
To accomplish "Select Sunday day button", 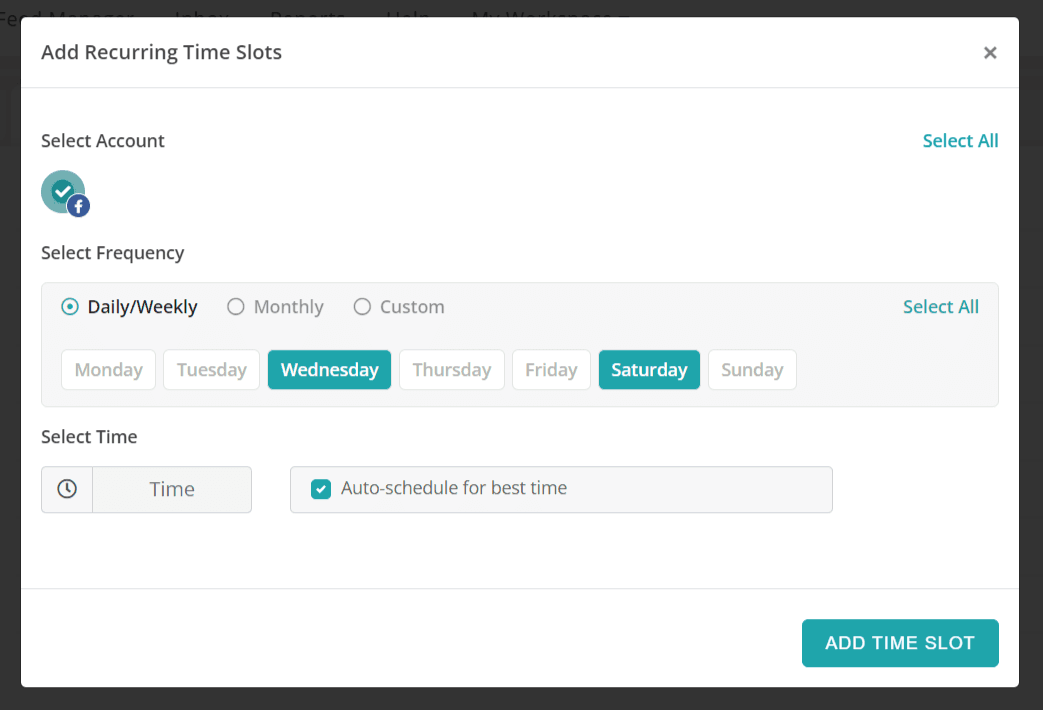I will coord(752,370).
